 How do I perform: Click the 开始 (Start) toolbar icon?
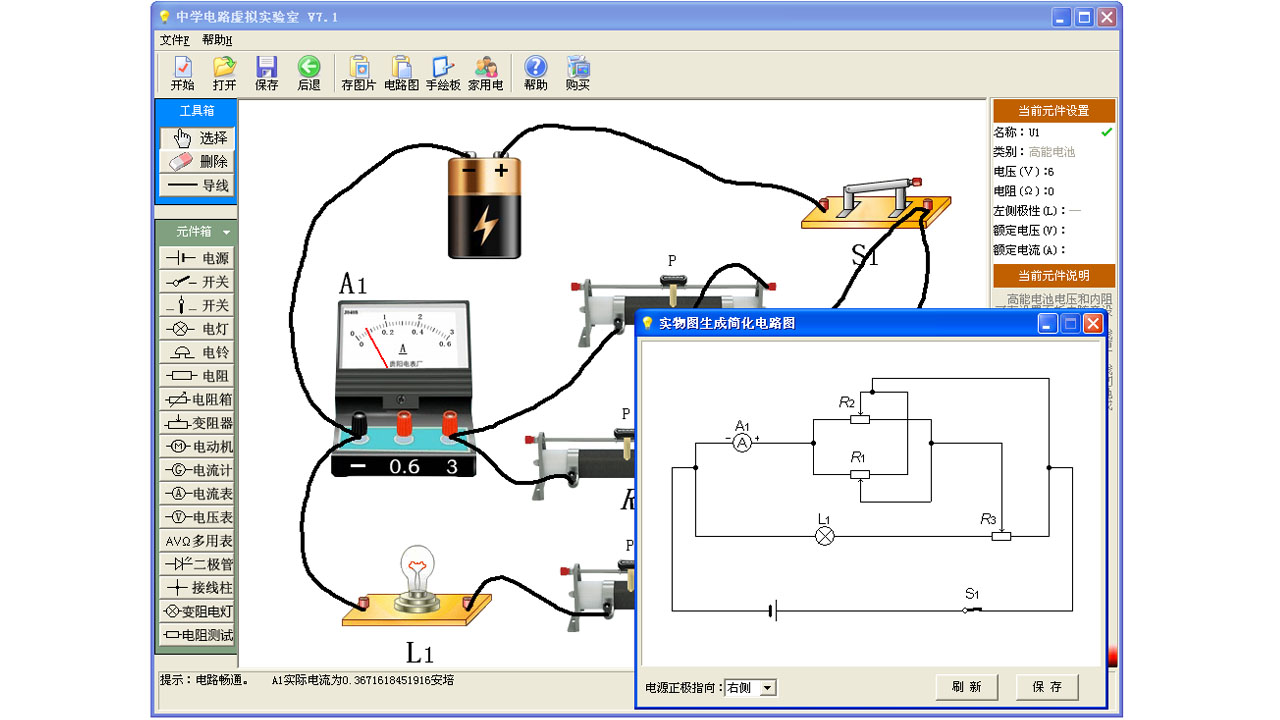coord(182,73)
